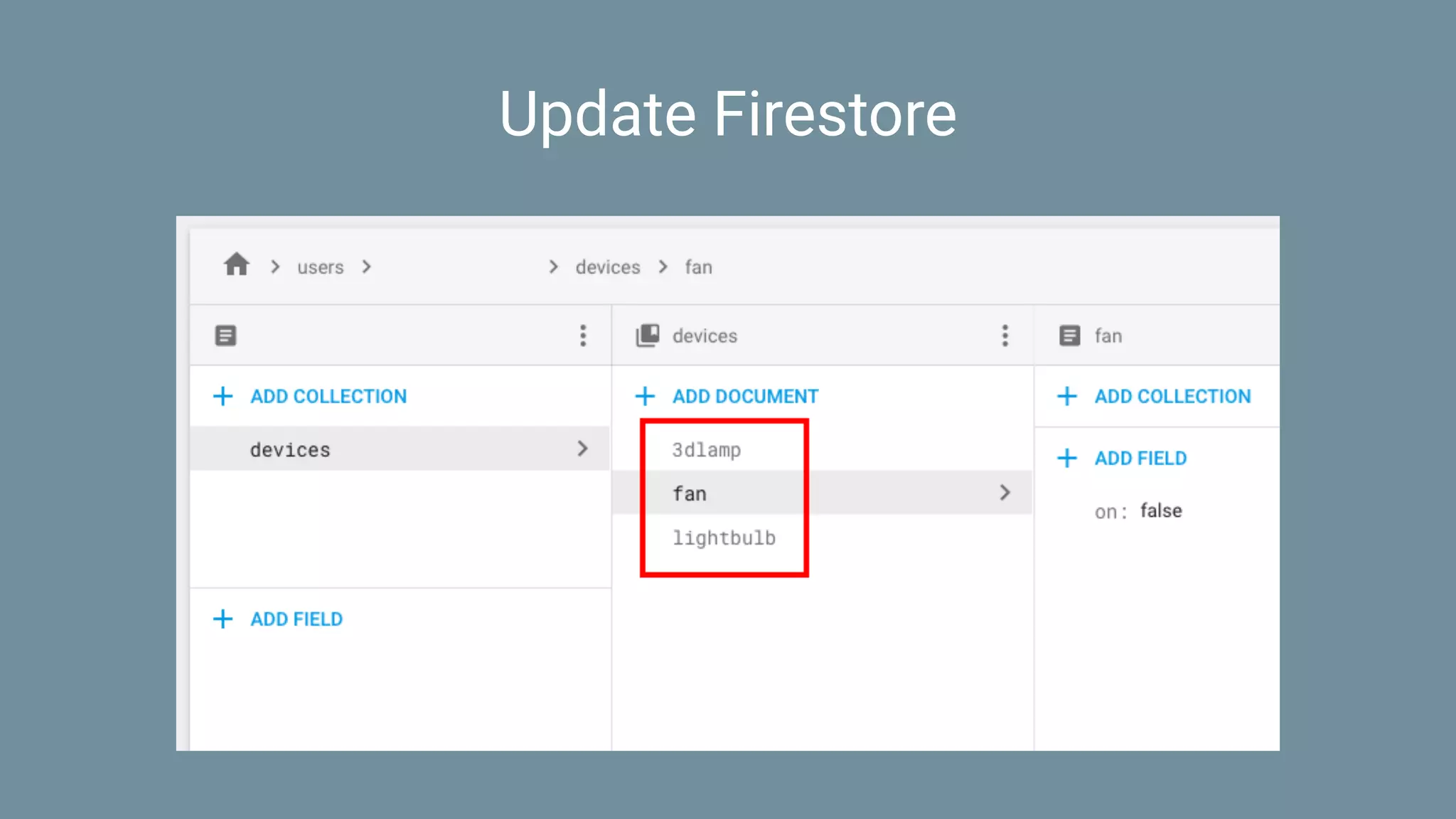Select the fan breadcrumb
This screenshot has height=819, width=1456.
coord(698,267)
